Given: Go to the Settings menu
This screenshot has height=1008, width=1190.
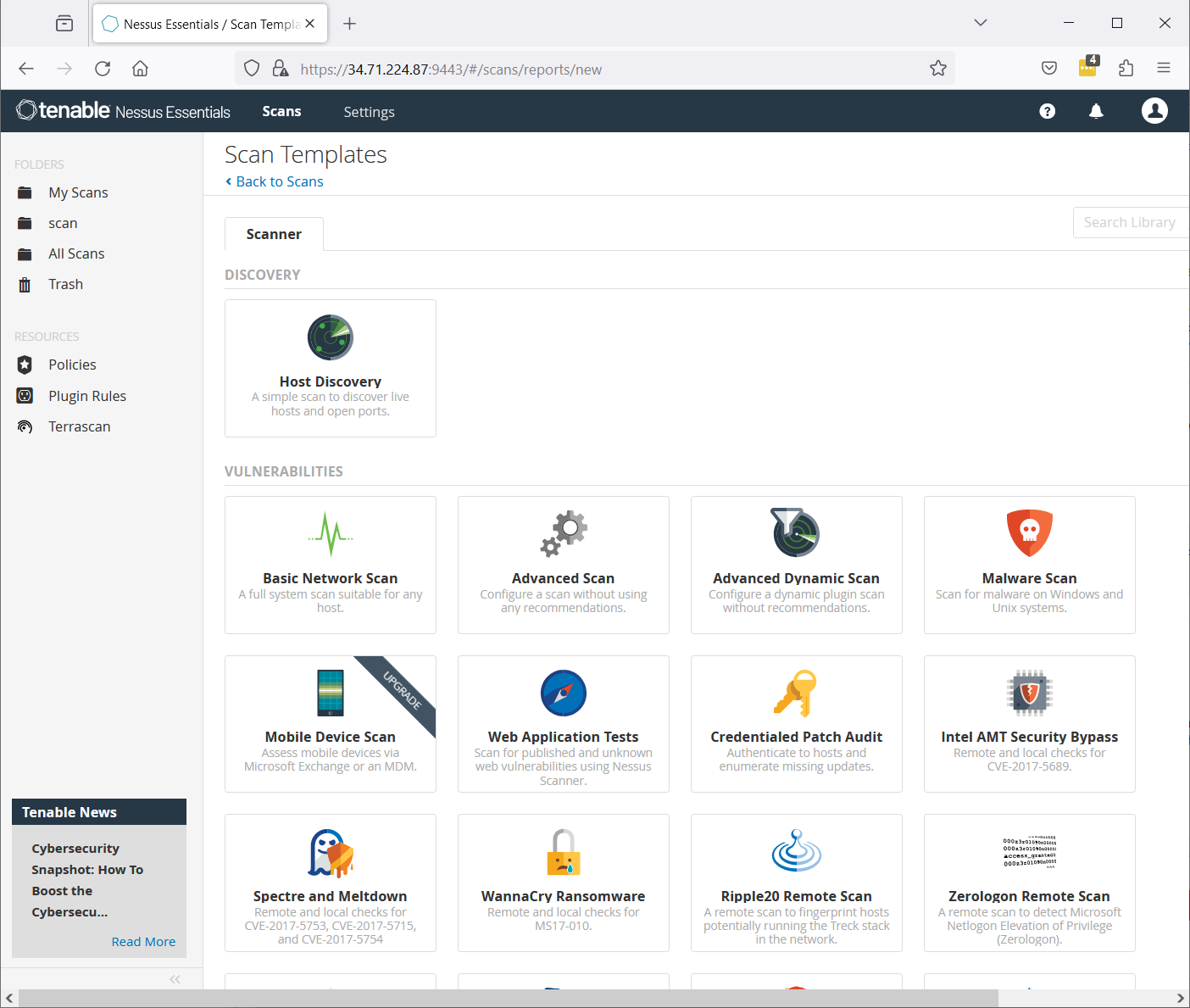Looking at the screenshot, I should point(369,112).
